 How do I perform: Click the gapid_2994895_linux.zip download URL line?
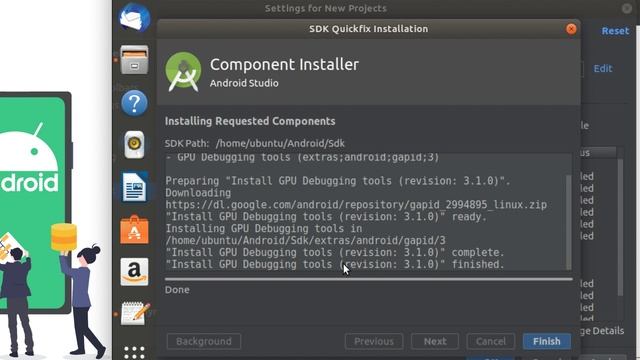pyautogui.click(x=356, y=205)
